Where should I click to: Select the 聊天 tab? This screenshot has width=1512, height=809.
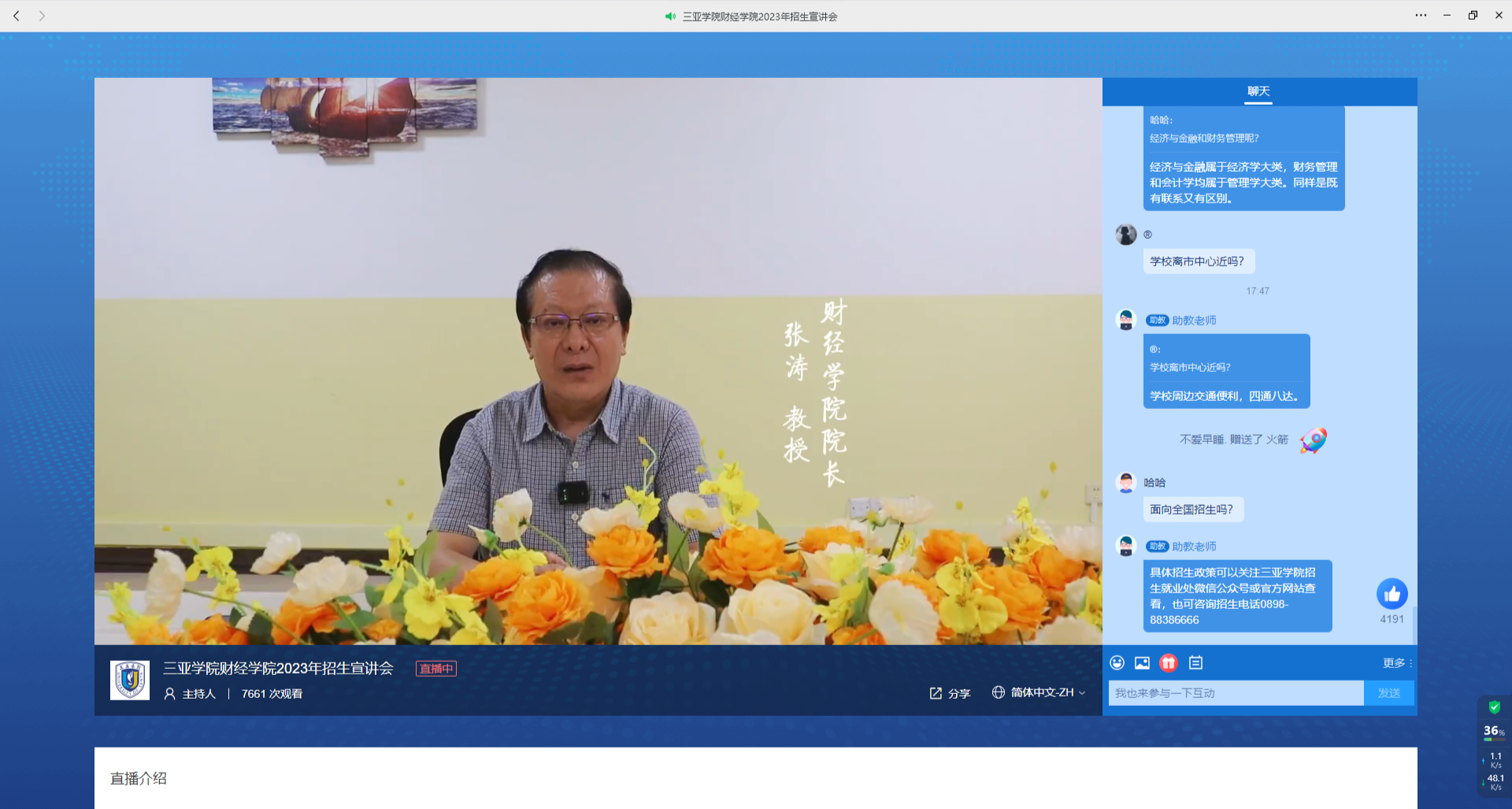[x=1258, y=91]
